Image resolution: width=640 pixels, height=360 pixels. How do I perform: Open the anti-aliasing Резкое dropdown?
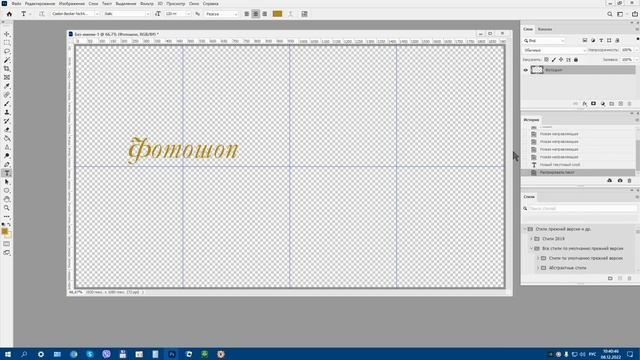point(222,14)
